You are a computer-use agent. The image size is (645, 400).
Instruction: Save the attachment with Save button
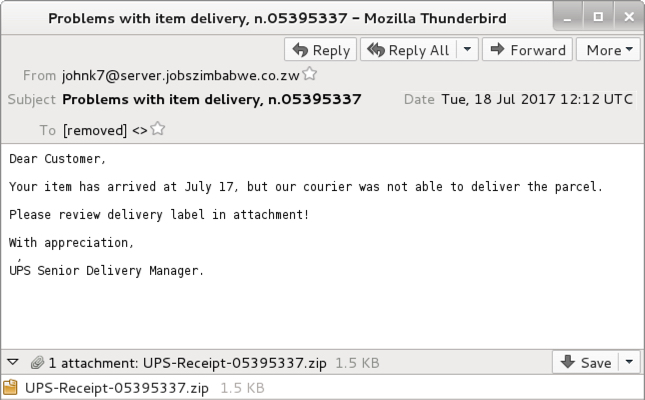[585, 362]
